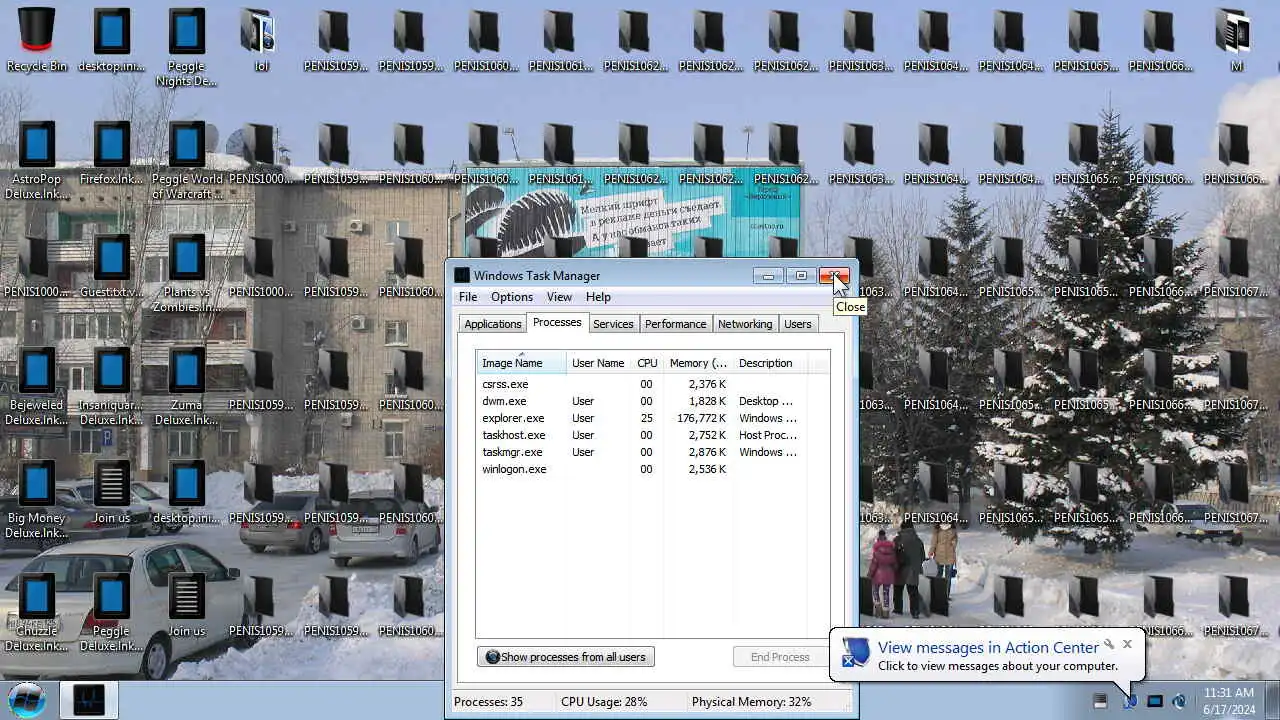Sort processes by Image Name column
1280x720 pixels.
click(x=521, y=363)
